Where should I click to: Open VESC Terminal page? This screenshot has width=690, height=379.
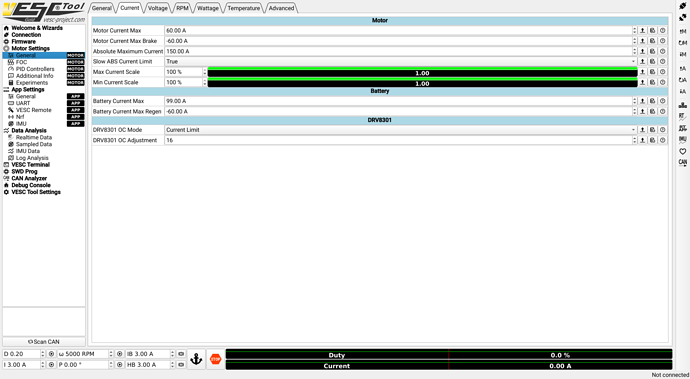[x=30, y=165]
